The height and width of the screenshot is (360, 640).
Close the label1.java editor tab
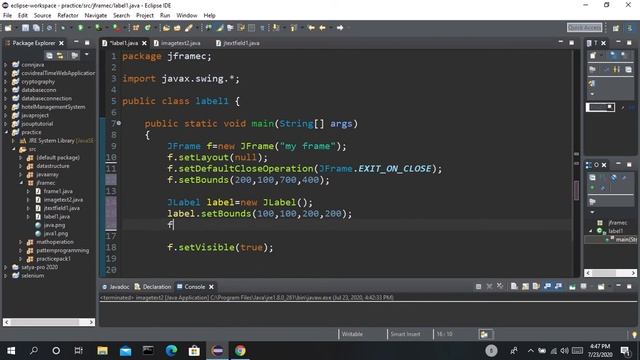[x=144, y=43]
